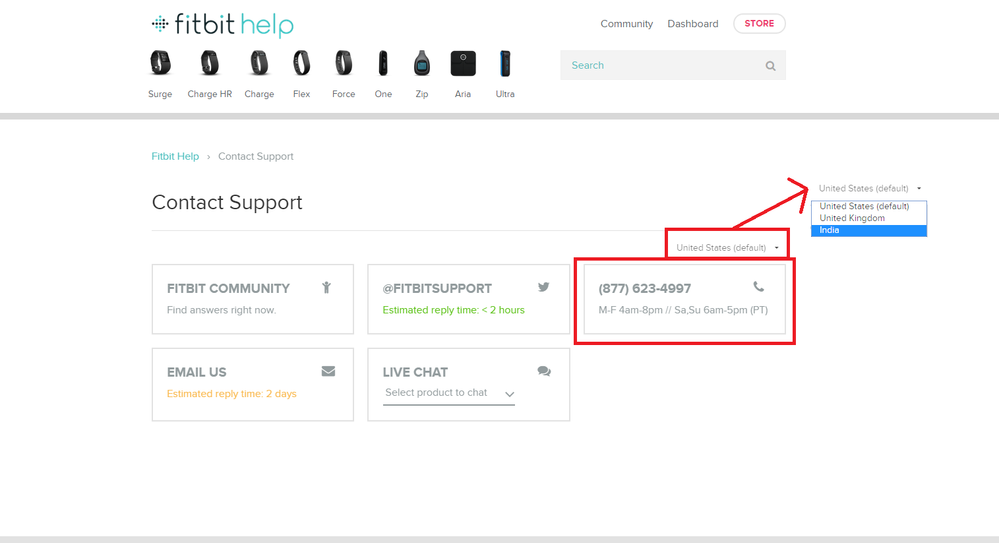Click 'Find answers right now.' text

[x=221, y=310]
